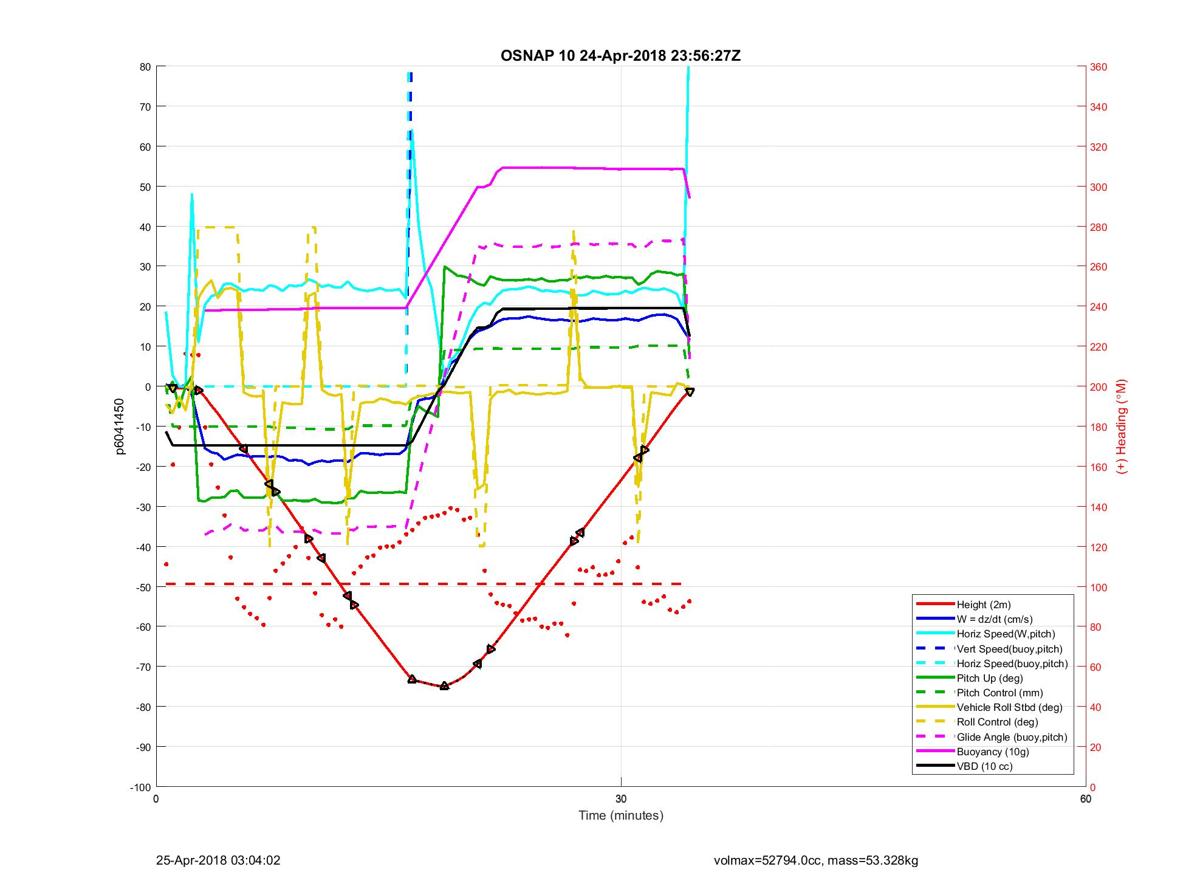This screenshot has height=885, width=1200.
Task: Select the "Vehicle Roll Stbd (deg)" legend entry
Action: (x=1010, y=707)
